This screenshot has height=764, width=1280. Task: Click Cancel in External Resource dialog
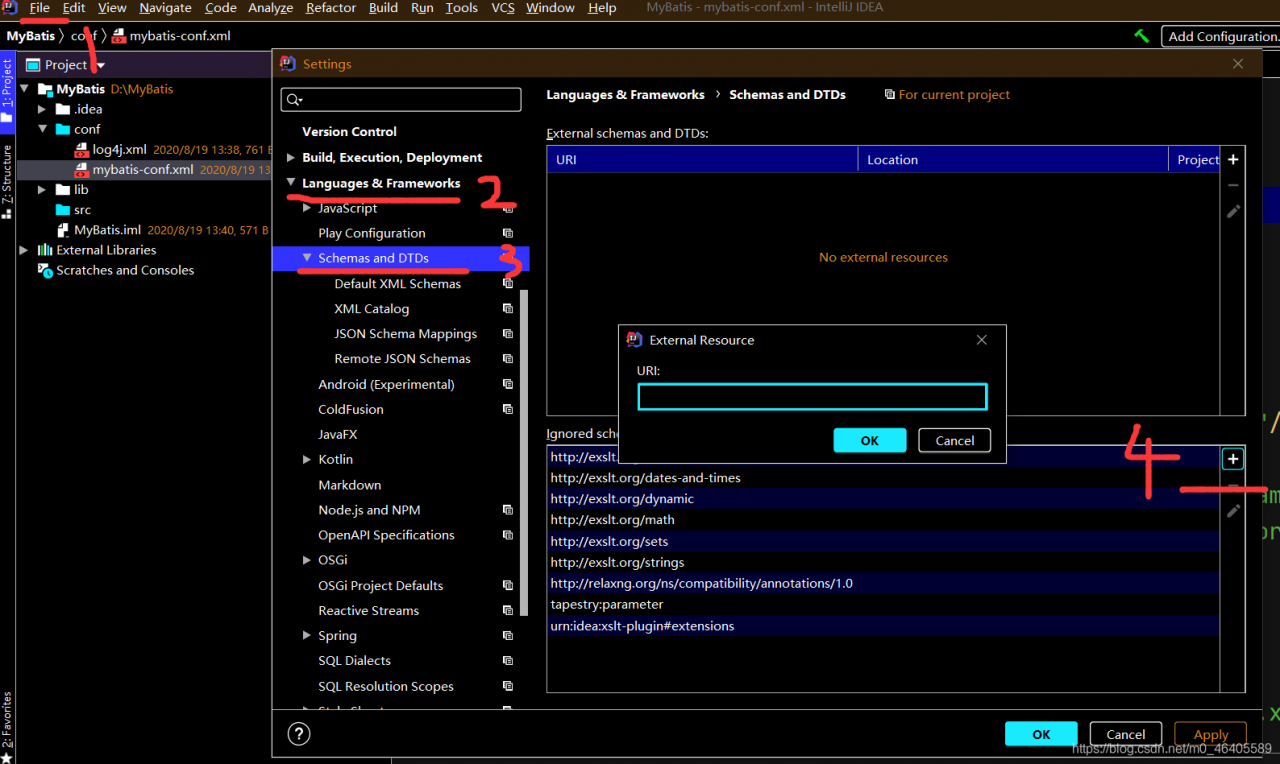(954, 441)
